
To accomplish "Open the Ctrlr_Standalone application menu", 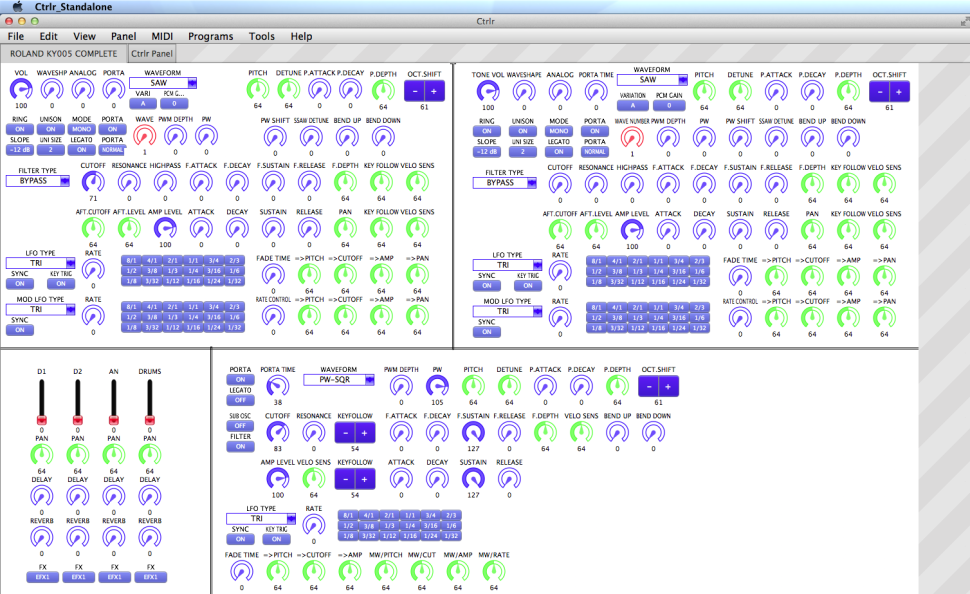I will [73, 6].
